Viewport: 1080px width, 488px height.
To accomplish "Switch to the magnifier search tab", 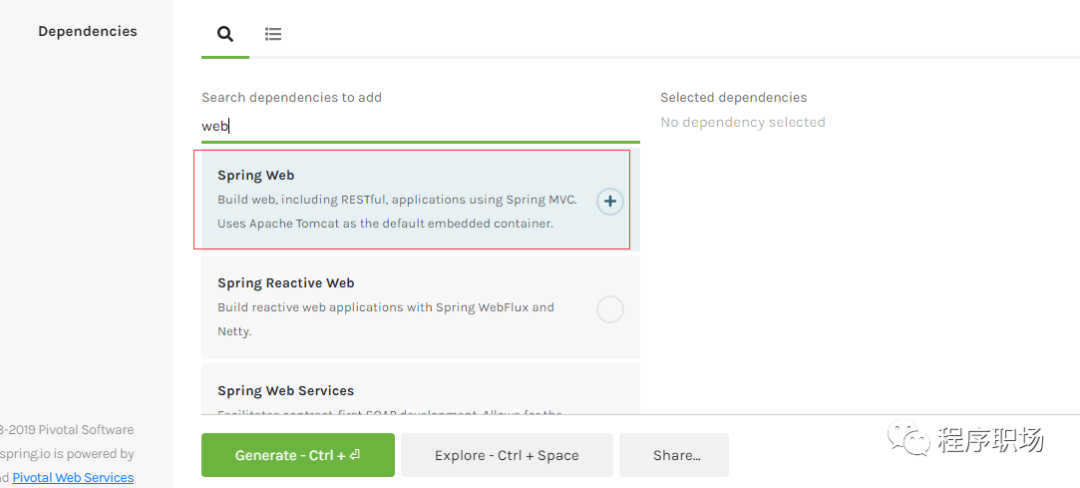I will click(x=225, y=33).
